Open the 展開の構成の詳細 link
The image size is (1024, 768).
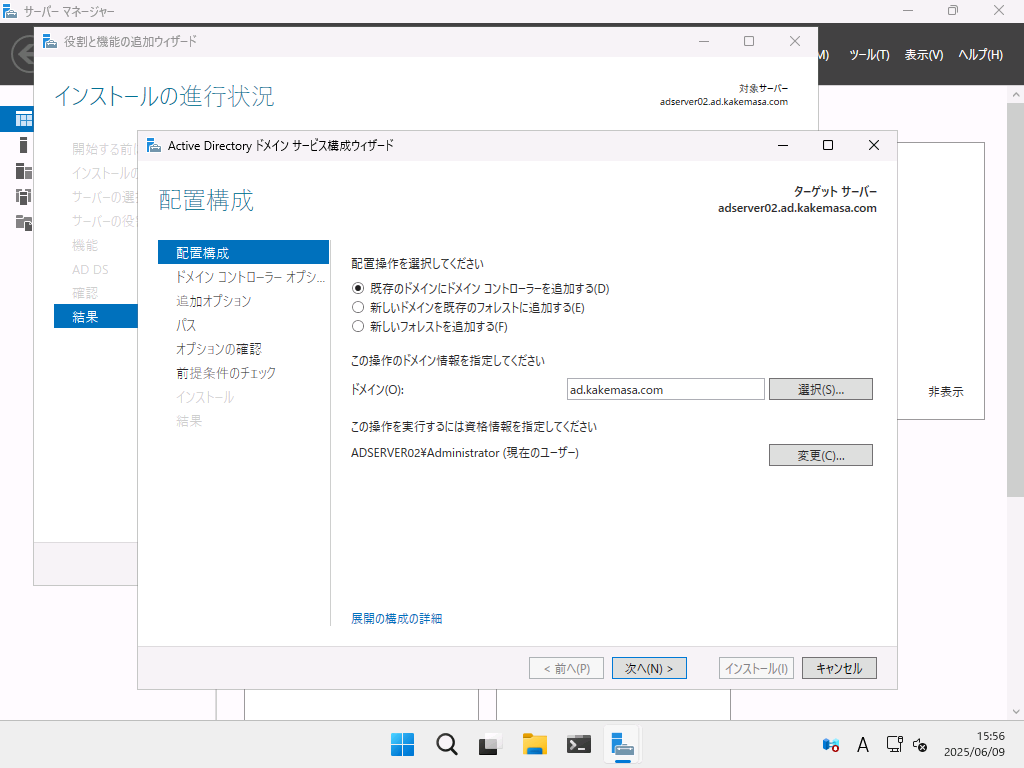[x=396, y=618]
